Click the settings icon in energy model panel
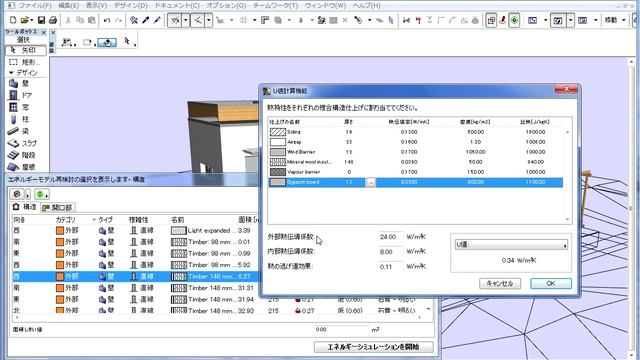 coord(17,194)
